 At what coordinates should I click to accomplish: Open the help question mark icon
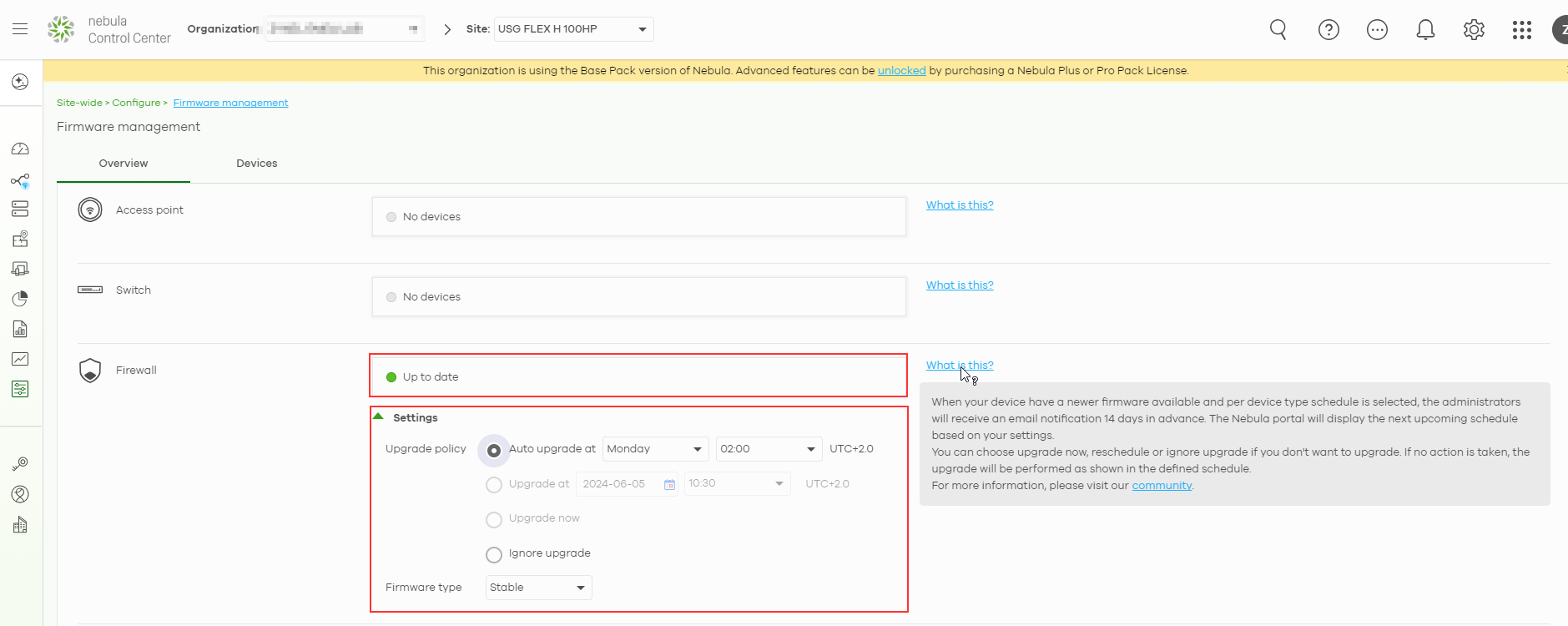[x=1329, y=30]
